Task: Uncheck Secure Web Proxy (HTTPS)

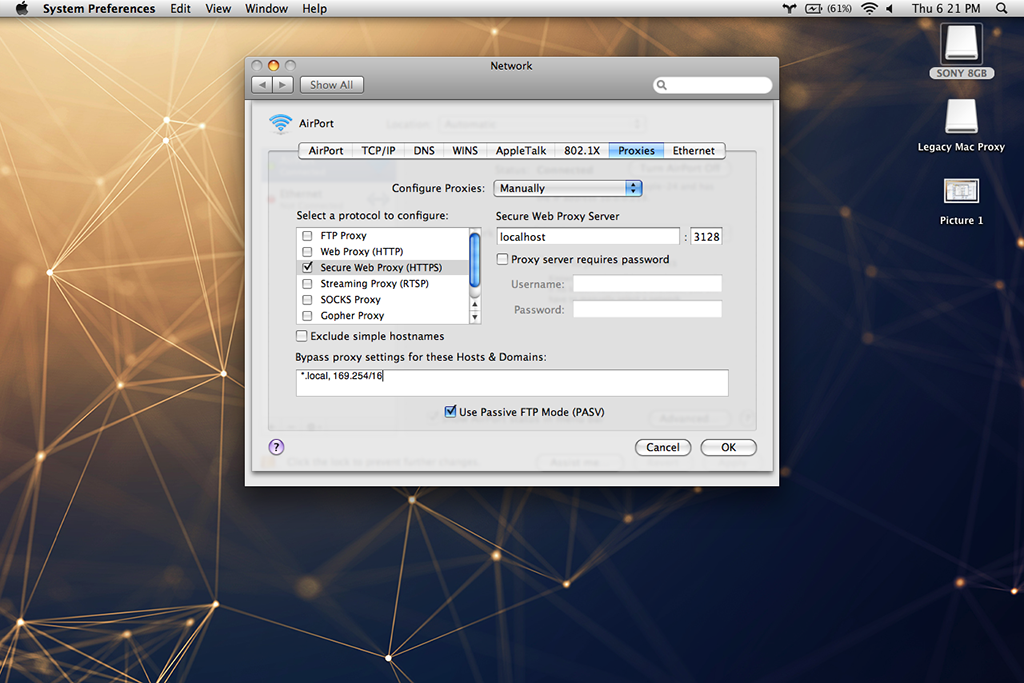Action: [x=307, y=268]
